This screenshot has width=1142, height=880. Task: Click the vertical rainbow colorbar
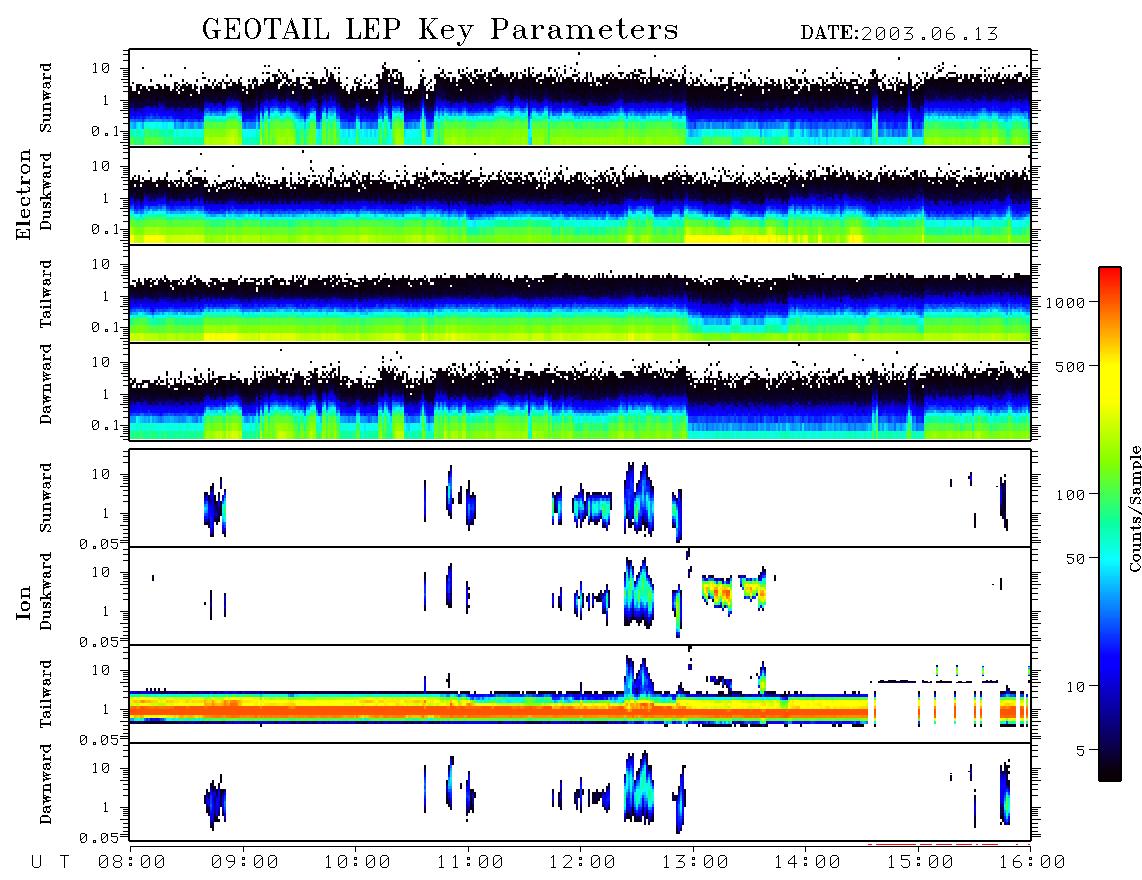1110,524
